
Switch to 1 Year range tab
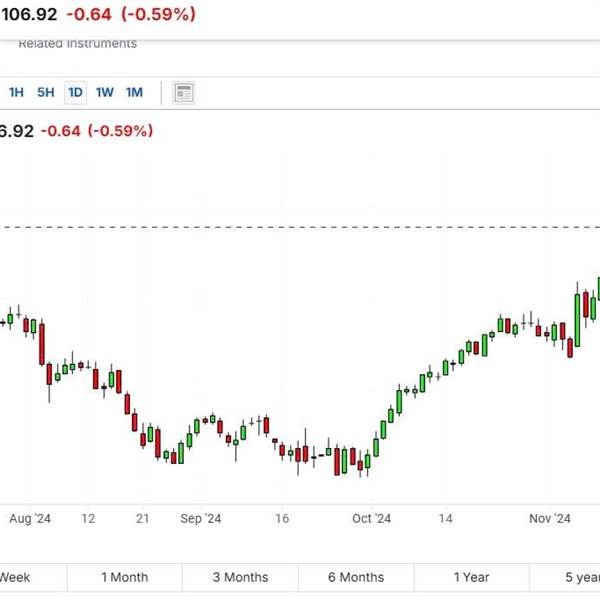coord(471,577)
